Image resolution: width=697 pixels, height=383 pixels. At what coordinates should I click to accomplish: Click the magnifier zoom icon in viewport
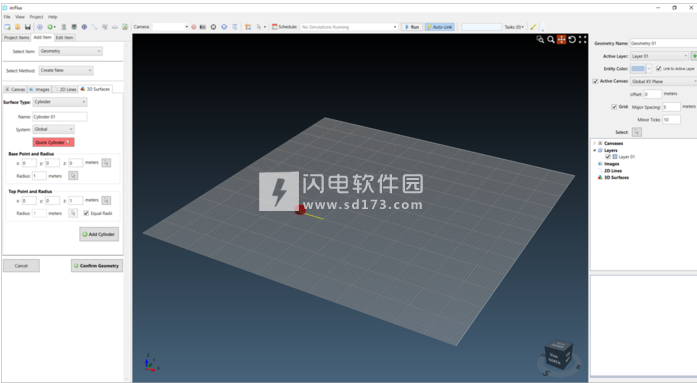point(551,40)
